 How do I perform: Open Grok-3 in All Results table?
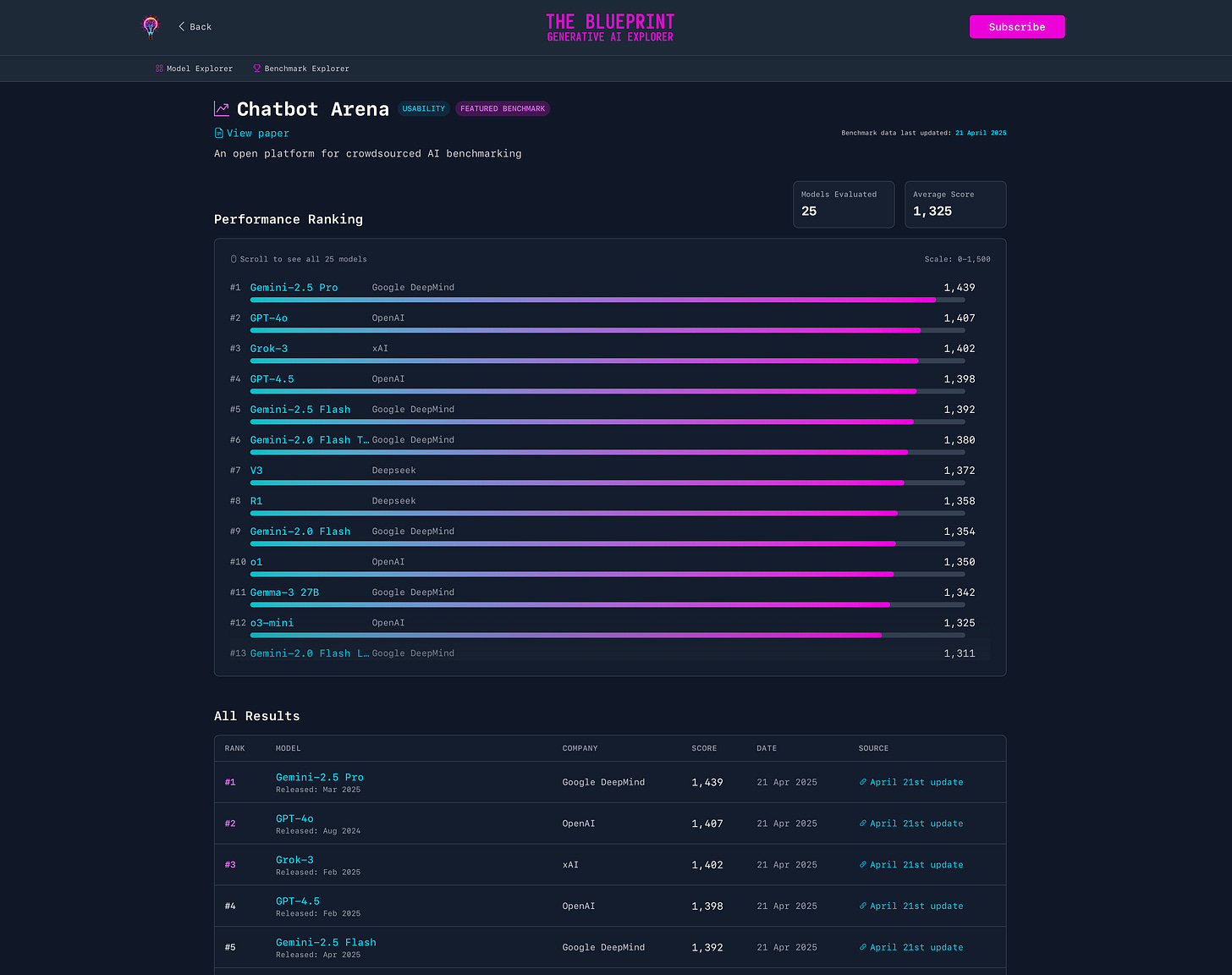click(x=294, y=860)
